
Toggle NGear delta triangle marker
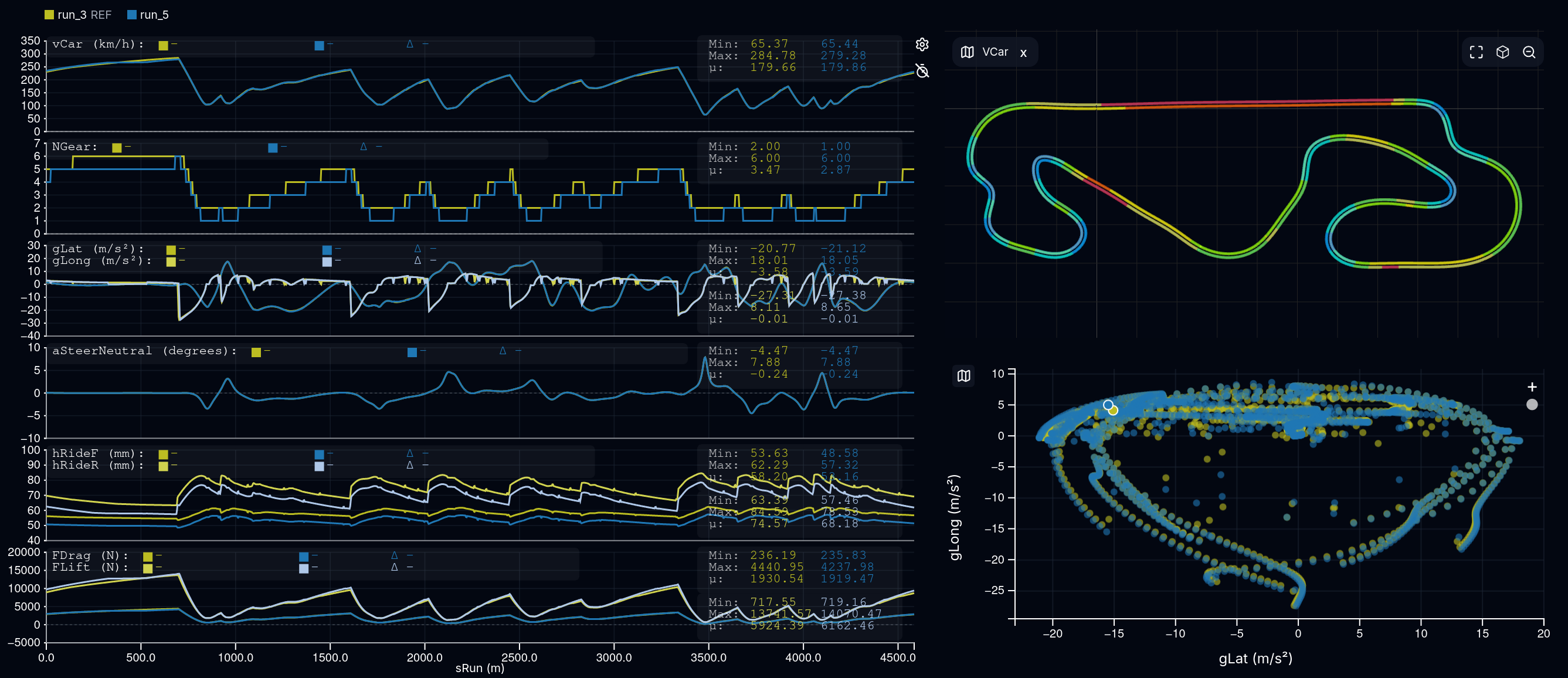click(x=364, y=147)
